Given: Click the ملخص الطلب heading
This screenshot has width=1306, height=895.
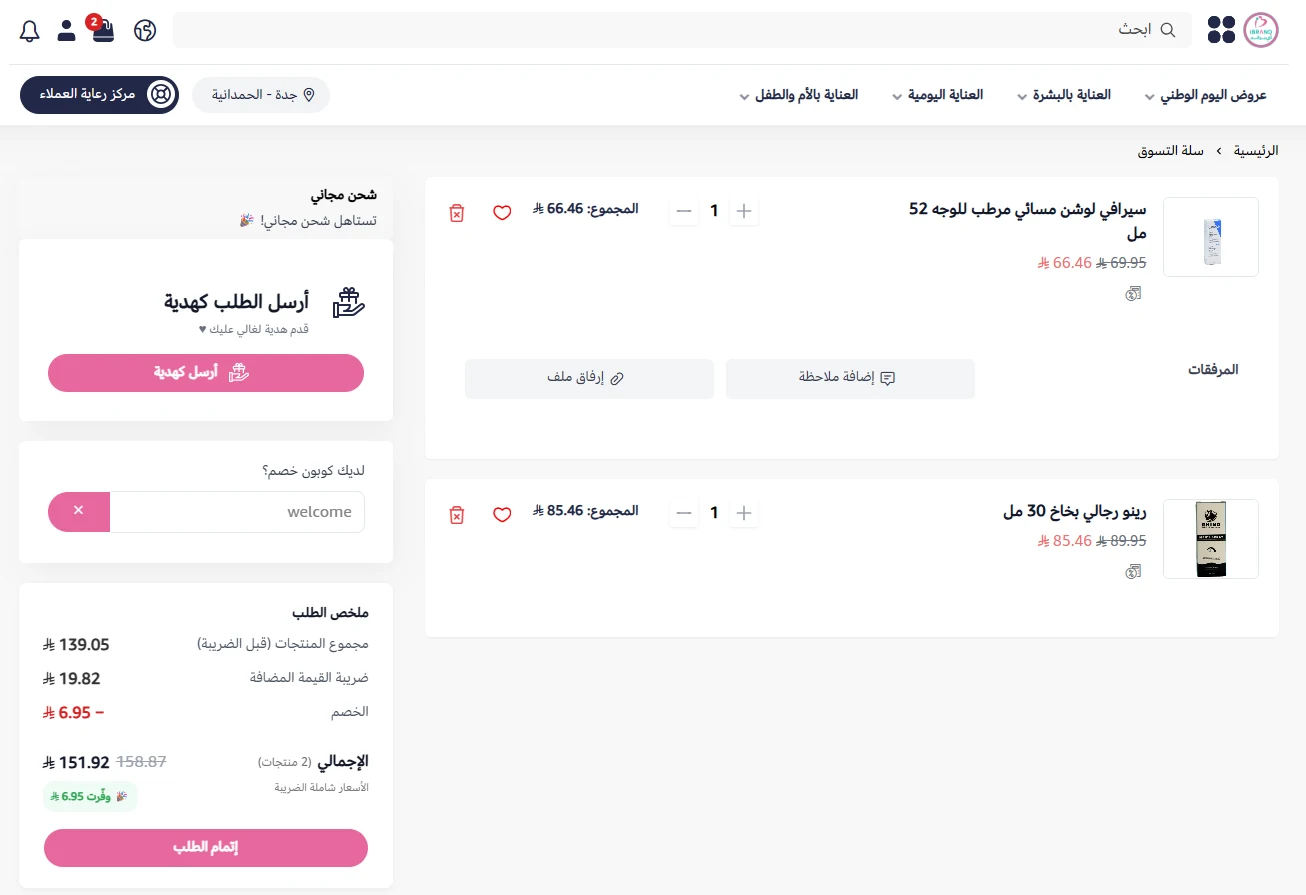Looking at the screenshot, I should [331, 612].
